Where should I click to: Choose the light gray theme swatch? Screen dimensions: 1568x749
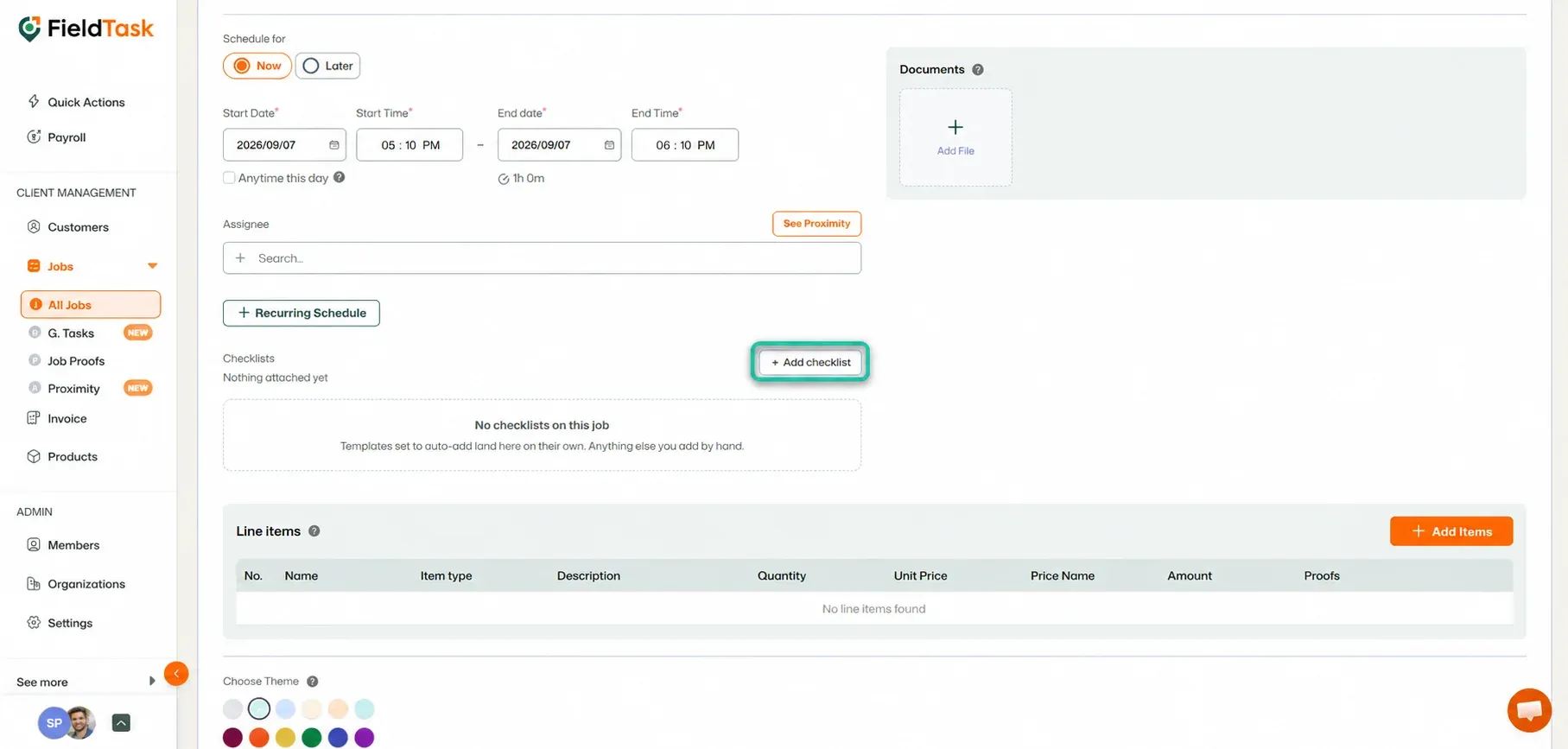pyautogui.click(x=232, y=709)
